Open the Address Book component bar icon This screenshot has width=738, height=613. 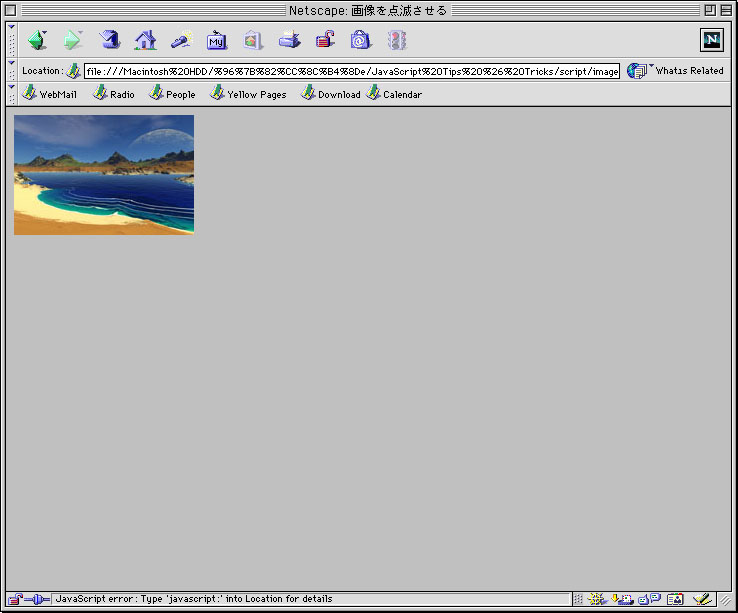[675, 599]
